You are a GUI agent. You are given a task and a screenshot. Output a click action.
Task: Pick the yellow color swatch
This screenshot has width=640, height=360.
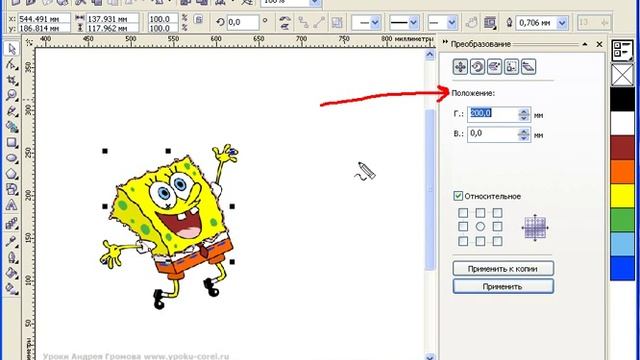pyautogui.click(x=622, y=196)
